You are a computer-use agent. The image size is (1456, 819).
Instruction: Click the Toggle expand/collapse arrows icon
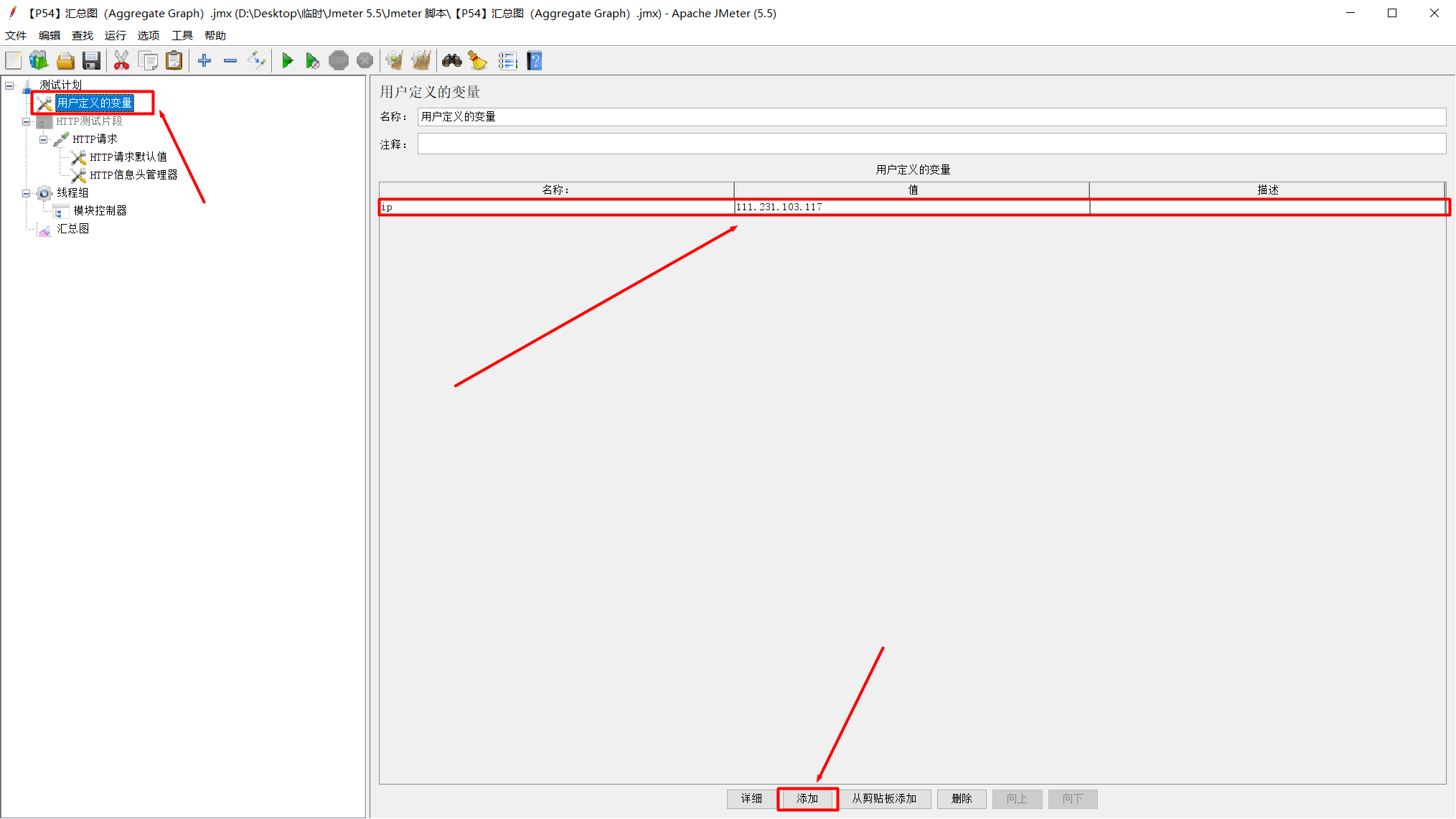click(256, 61)
